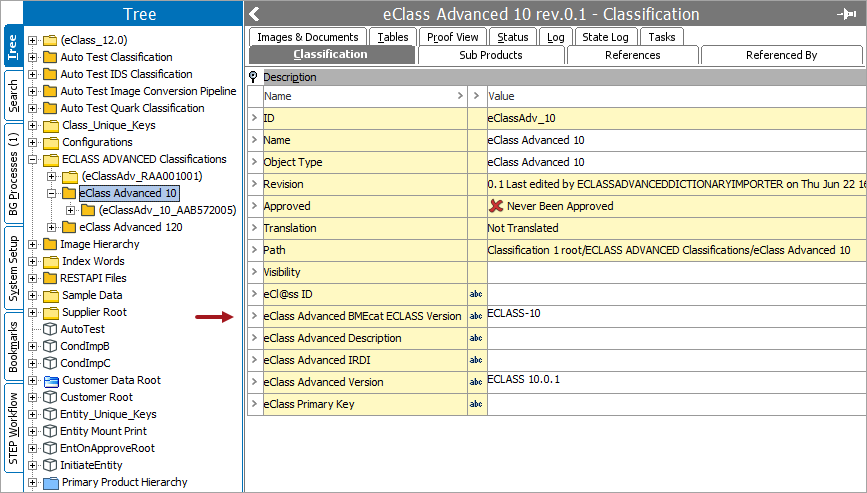The width and height of the screenshot is (867, 493).
Task: Collapse ECLASS ADVANCED Classifications node
Action: coord(33,160)
